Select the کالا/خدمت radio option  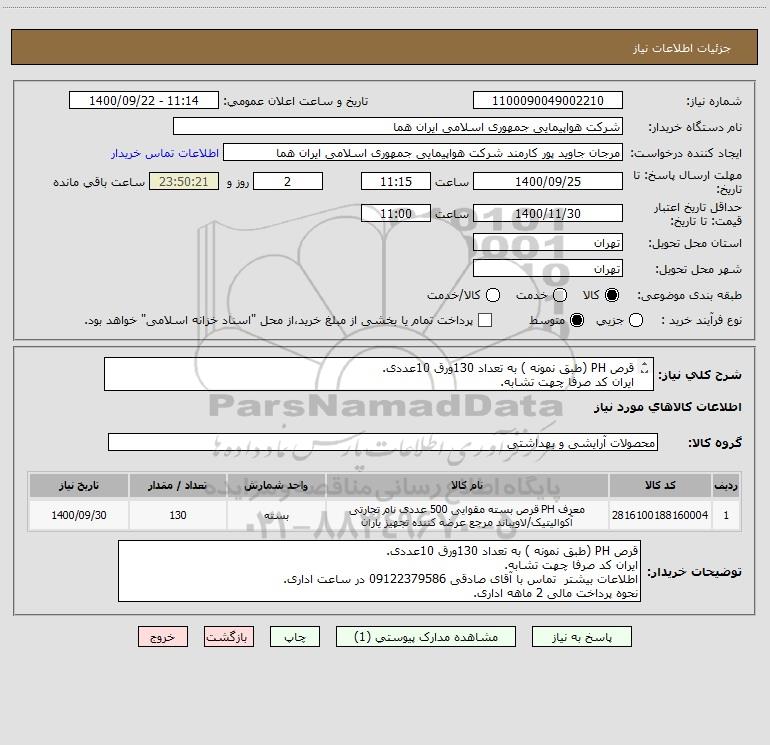coord(493,295)
